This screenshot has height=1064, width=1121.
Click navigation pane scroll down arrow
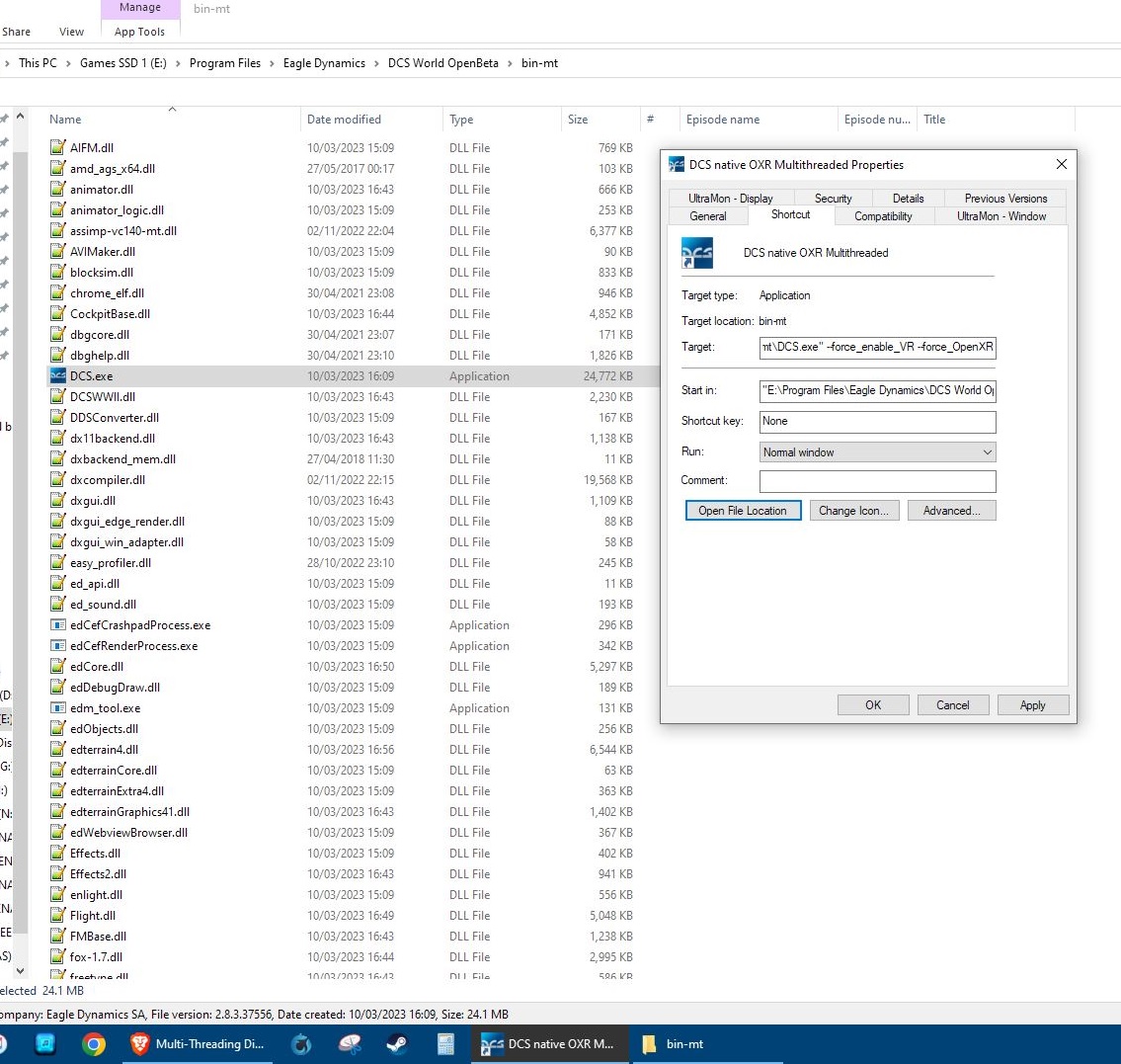(x=20, y=971)
